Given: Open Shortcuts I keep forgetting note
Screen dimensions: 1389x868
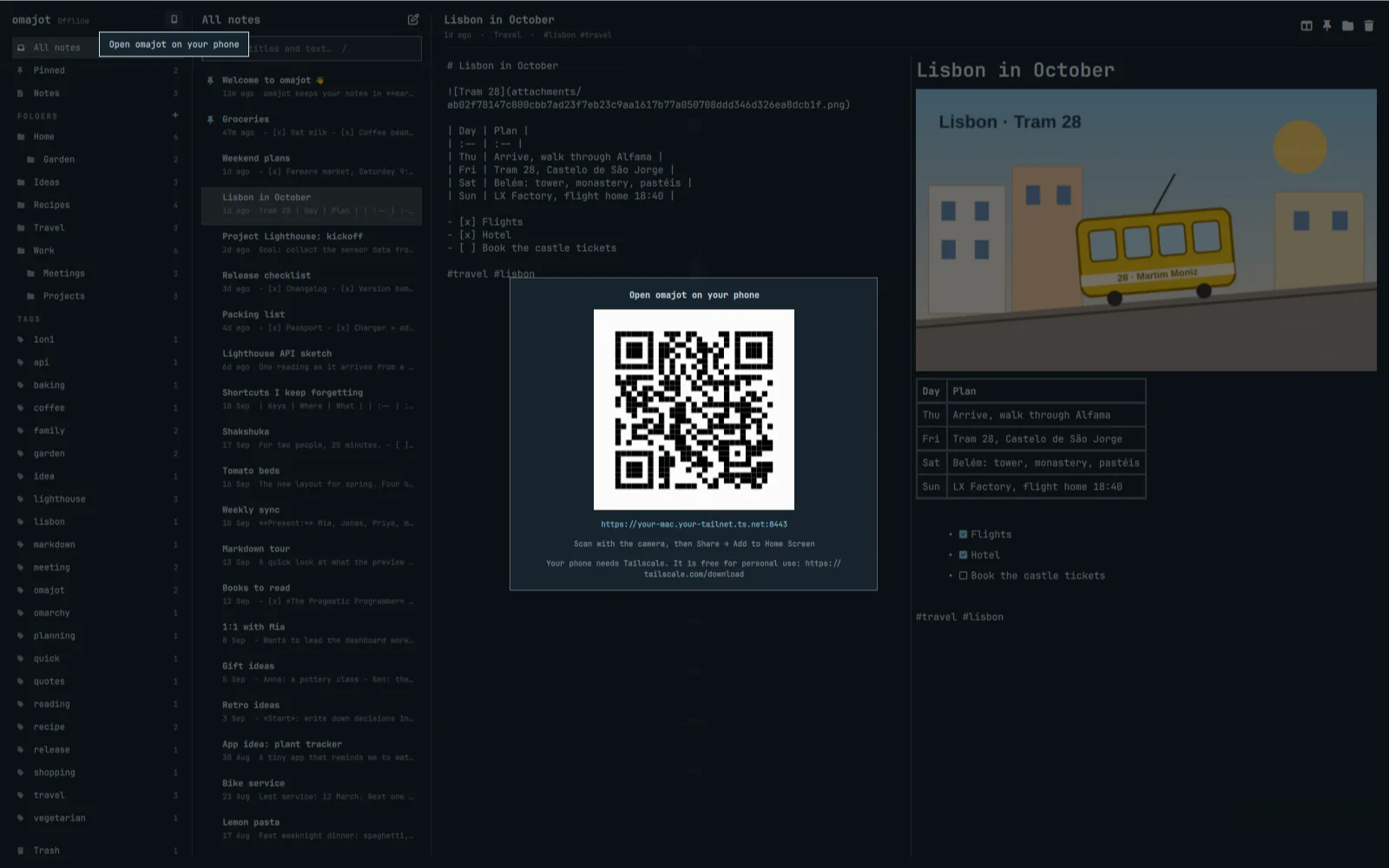Looking at the screenshot, I should coord(312,399).
